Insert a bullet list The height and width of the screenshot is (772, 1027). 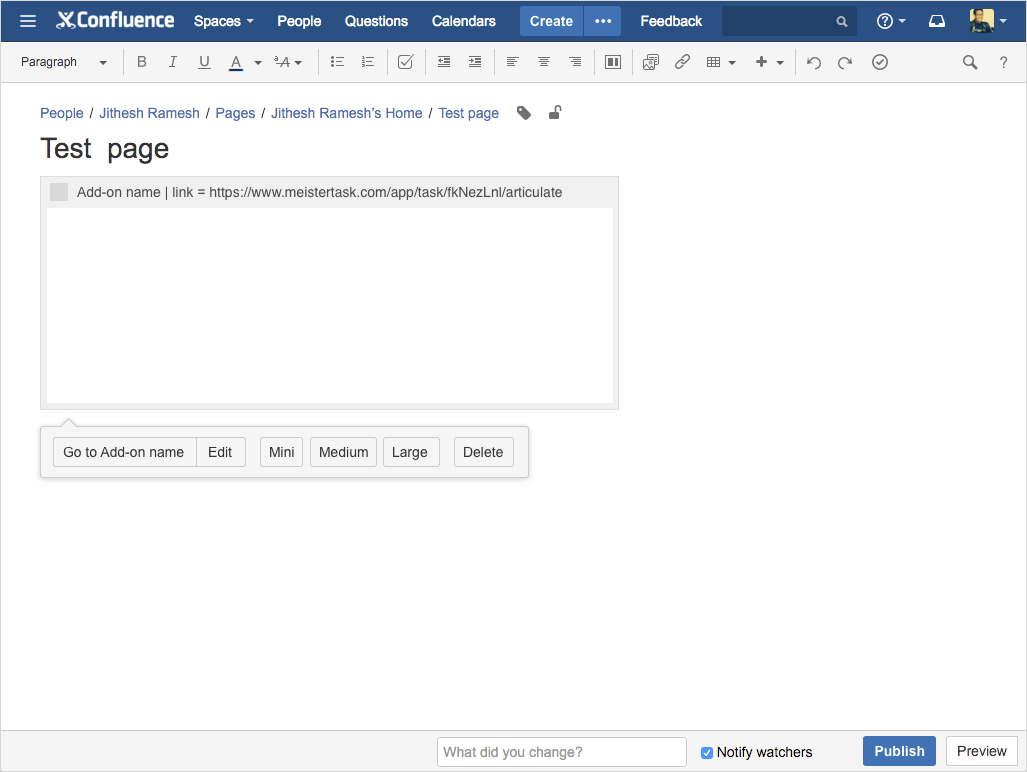click(337, 62)
